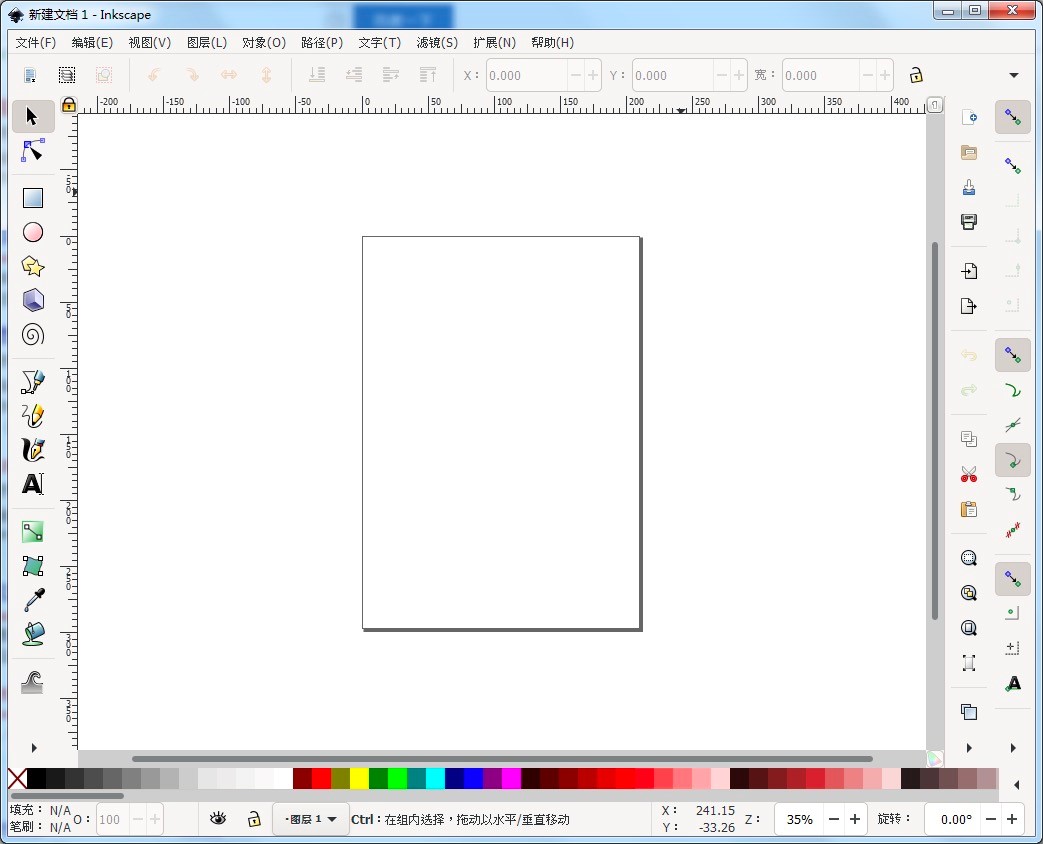Enable snapping via the top snap icon

coord(1012,117)
